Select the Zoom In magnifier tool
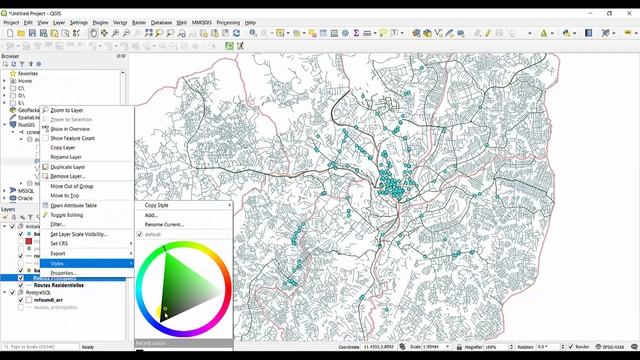Viewport: 640px width, 360px height. point(116,33)
